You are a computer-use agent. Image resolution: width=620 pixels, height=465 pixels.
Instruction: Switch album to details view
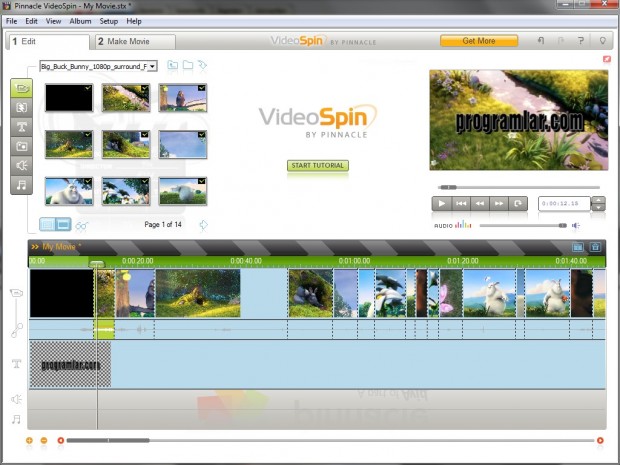pyautogui.click(x=63, y=225)
